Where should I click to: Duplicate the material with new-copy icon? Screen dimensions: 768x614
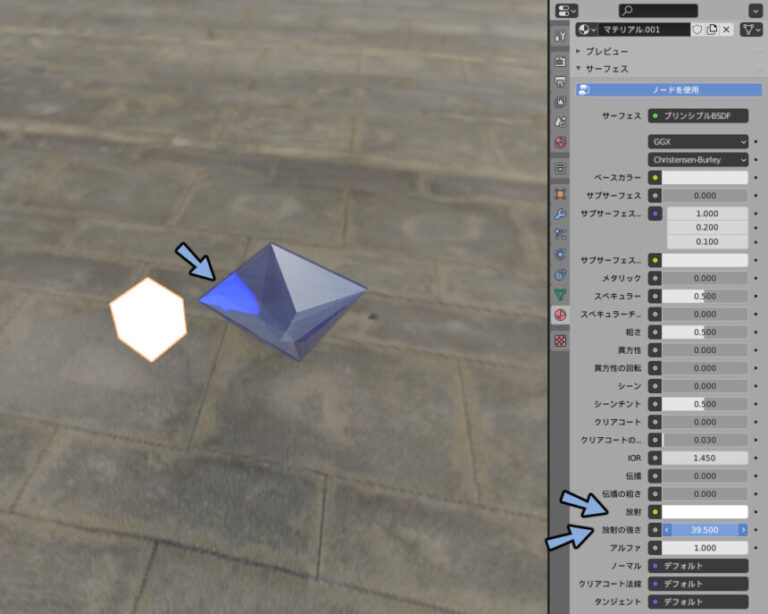[x=712, y=29]
